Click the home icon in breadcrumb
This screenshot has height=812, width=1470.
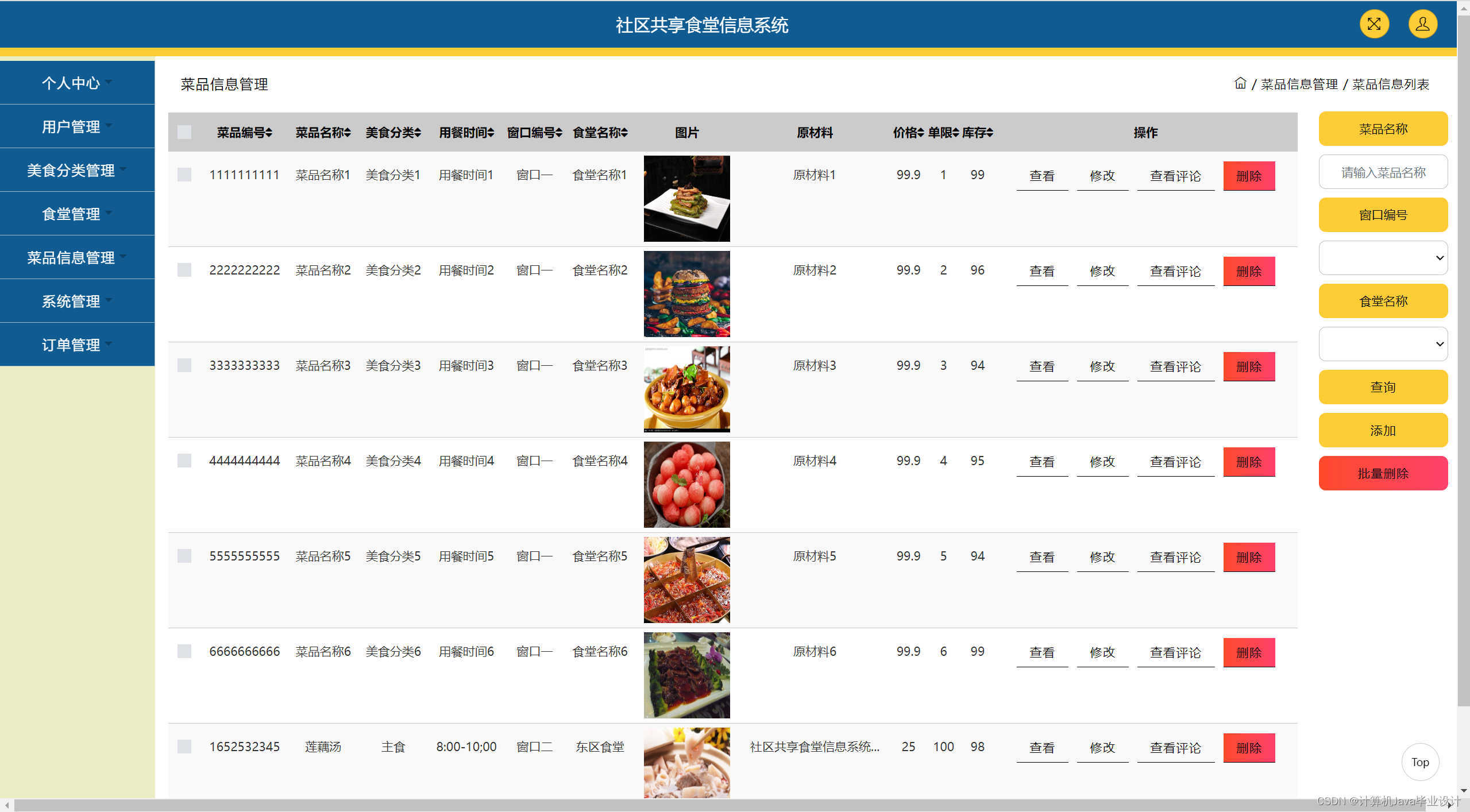1240,84
